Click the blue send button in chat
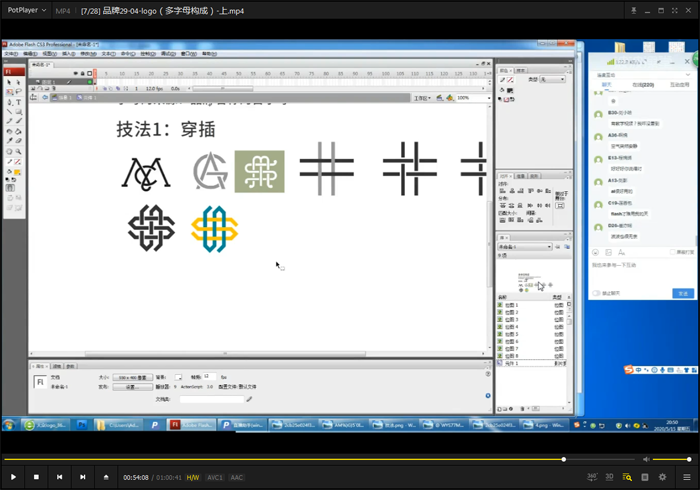Viewport: 700px width, 490px height. point(683,293)
